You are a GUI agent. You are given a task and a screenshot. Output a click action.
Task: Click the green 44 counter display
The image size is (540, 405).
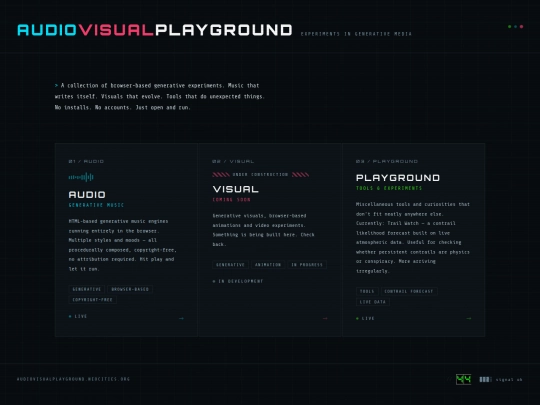tap(464, 379)
